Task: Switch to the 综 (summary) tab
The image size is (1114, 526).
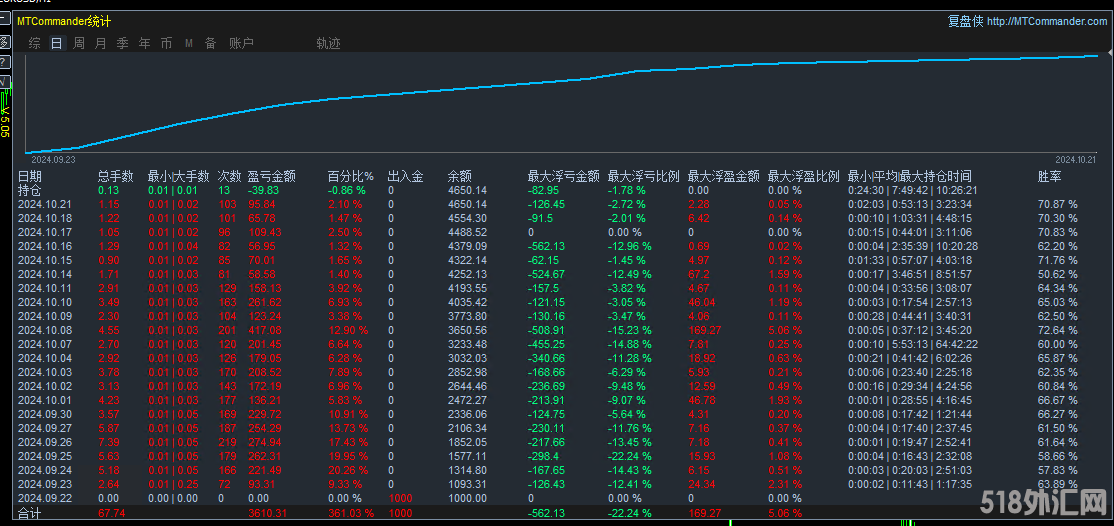Action: 35,43
